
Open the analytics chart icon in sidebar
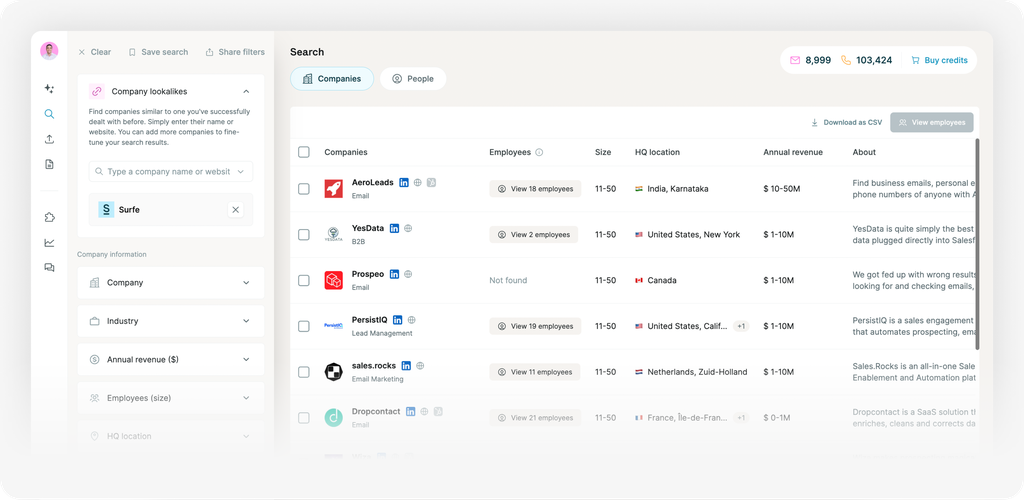(49, 242)
